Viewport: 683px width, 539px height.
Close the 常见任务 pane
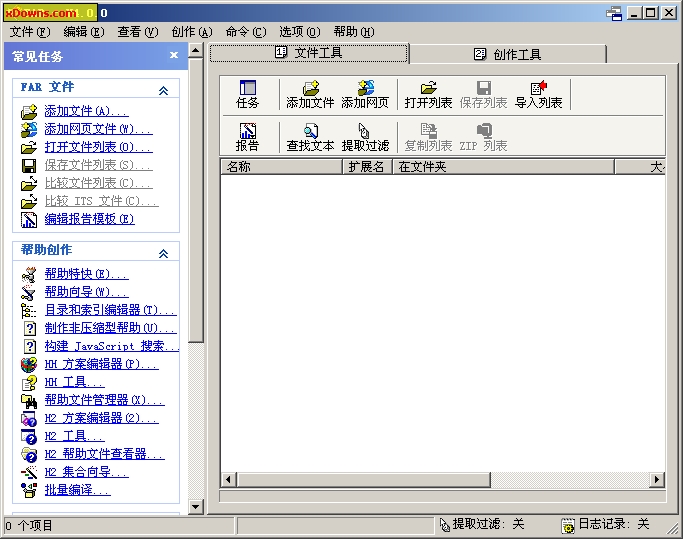[x=174, y=55]
